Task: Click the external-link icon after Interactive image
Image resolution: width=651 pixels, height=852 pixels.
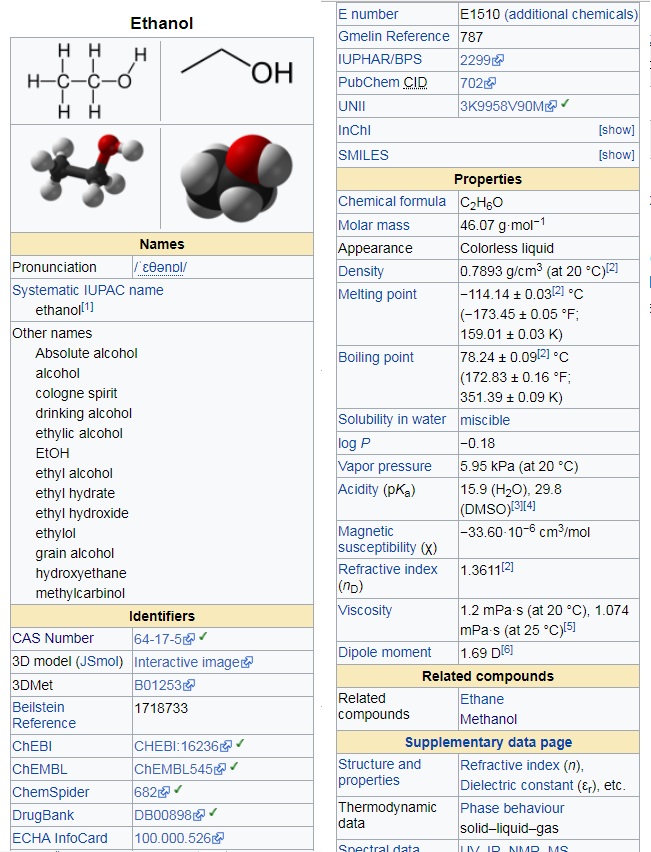Action: [x=247, y=662]
